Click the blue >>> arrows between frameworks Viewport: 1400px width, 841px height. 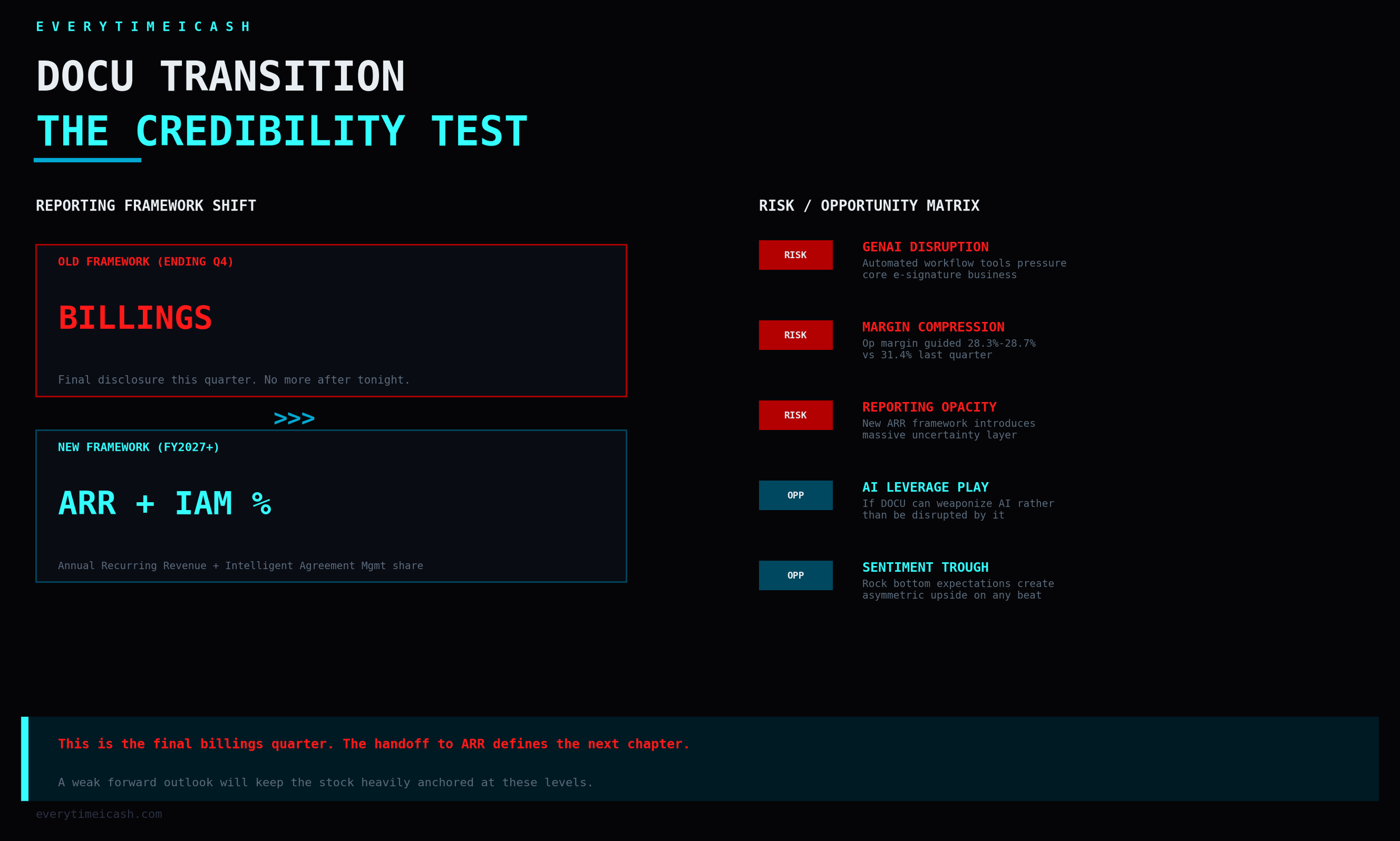point(293,419)
